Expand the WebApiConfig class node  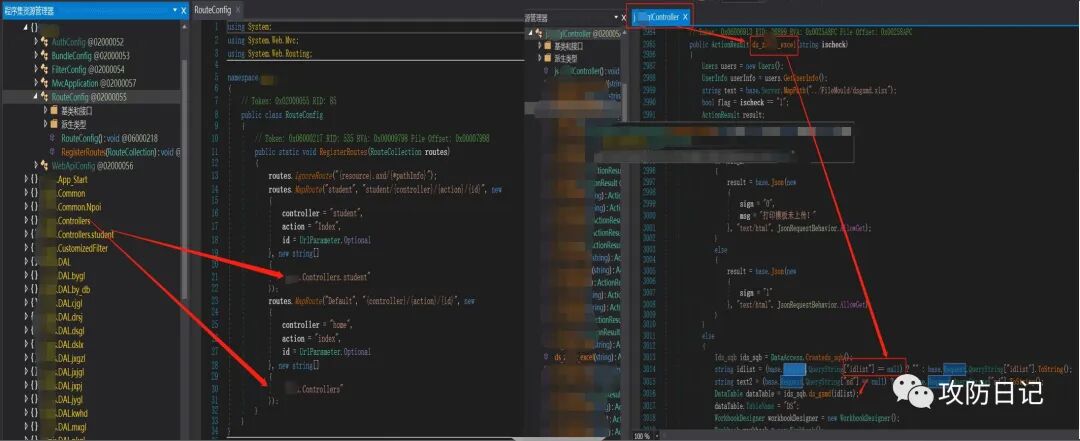coord(36,166)
